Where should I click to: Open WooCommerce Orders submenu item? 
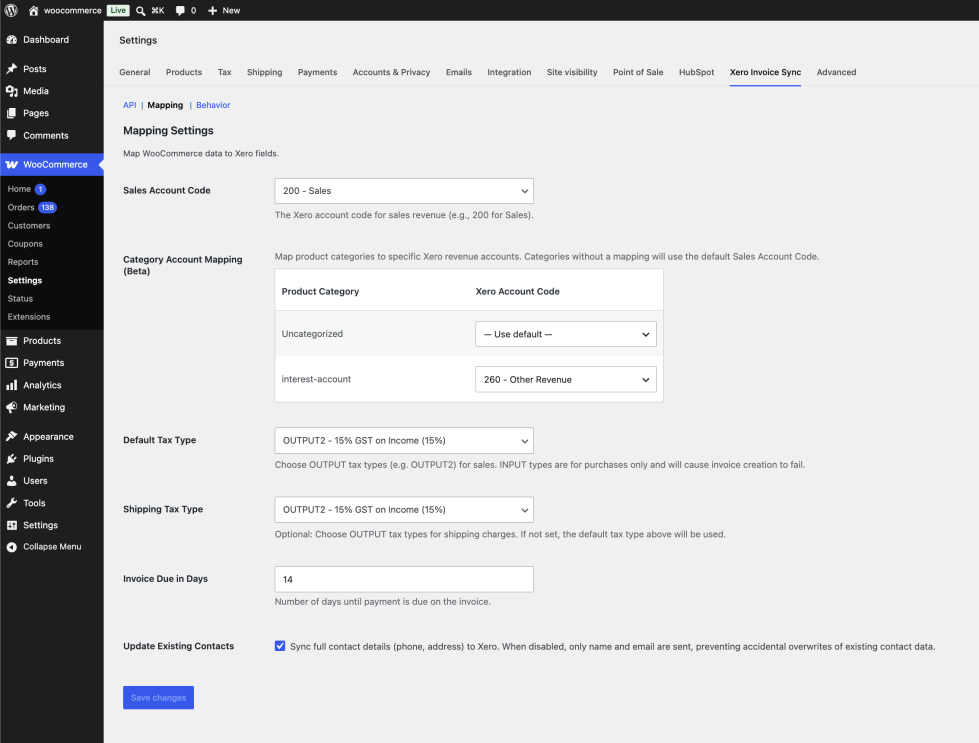[21, 207]
